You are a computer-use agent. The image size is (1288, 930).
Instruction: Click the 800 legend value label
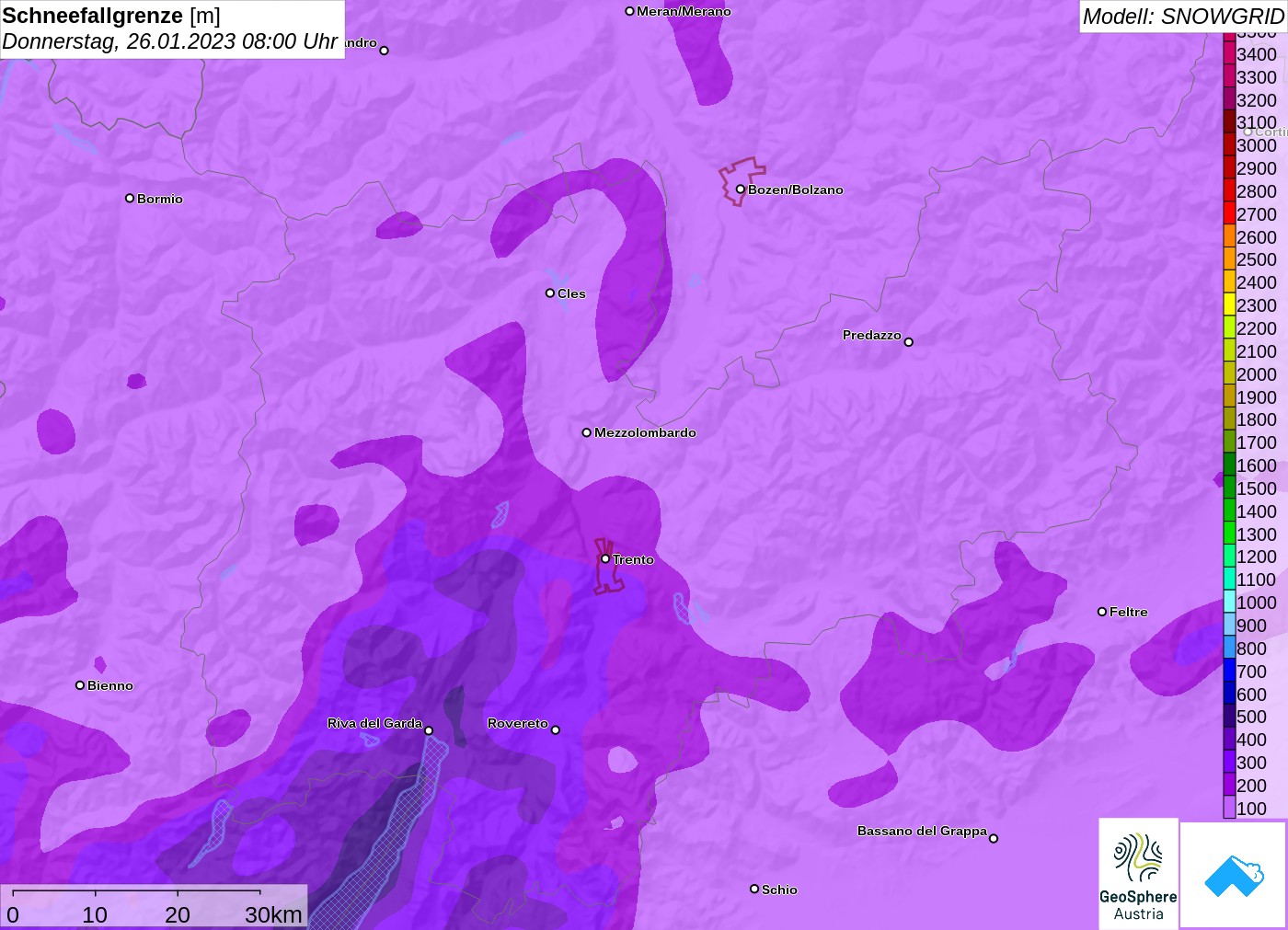tap(1251, 649)
